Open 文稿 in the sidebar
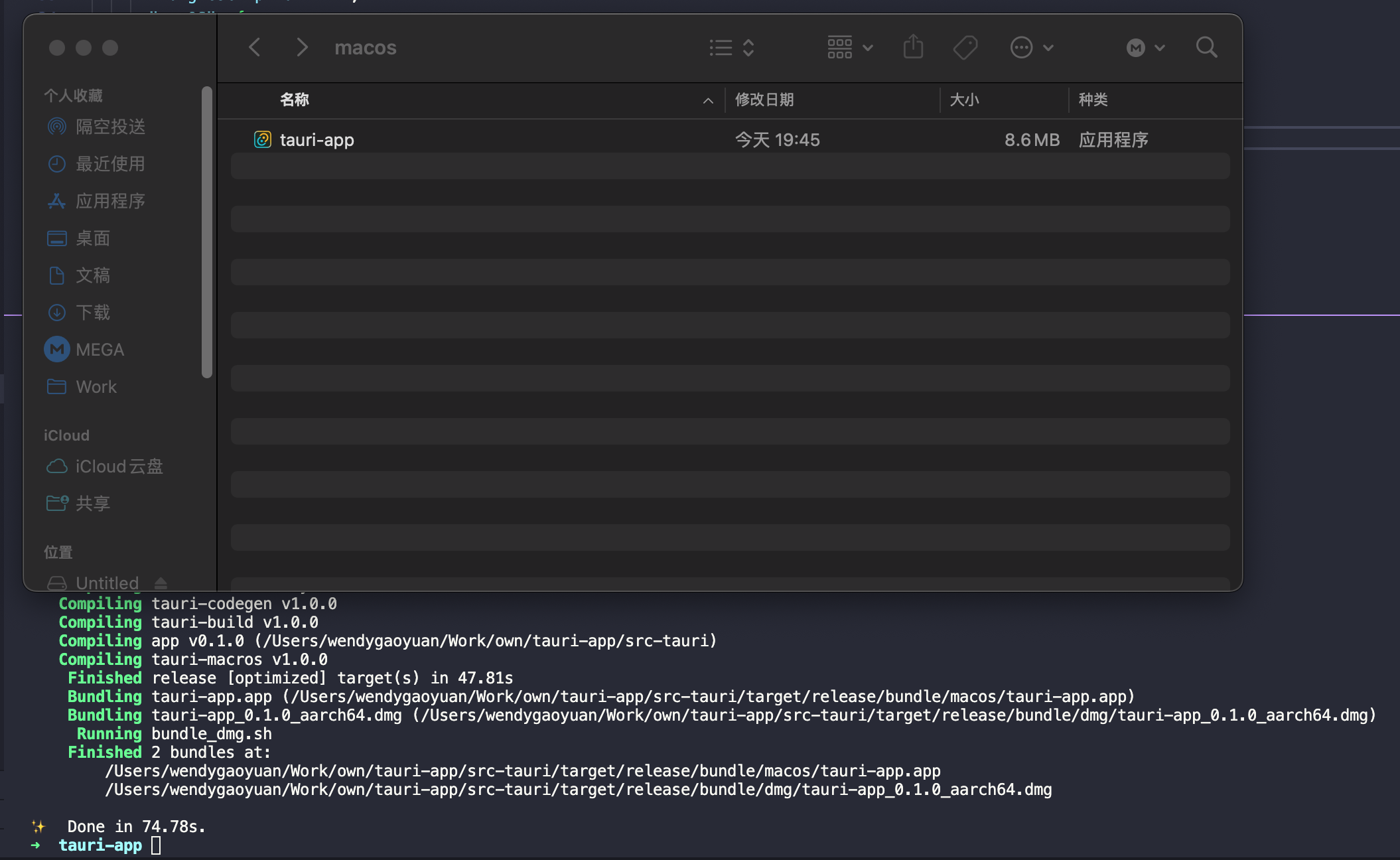Viewport: 1400px width, 860px height. click(x=93, y=275)
